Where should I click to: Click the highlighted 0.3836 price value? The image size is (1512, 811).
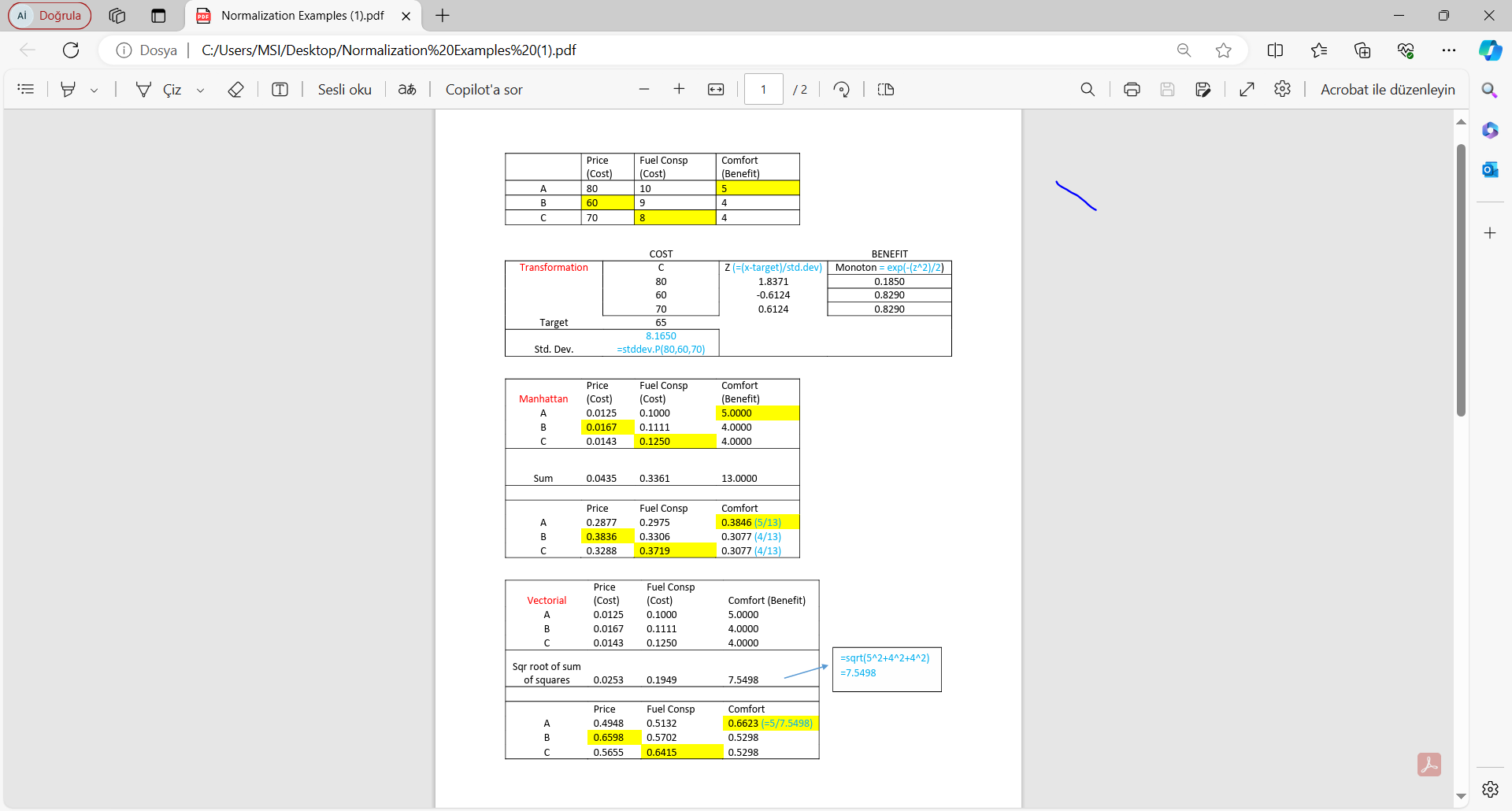click(x=602, y=537)
